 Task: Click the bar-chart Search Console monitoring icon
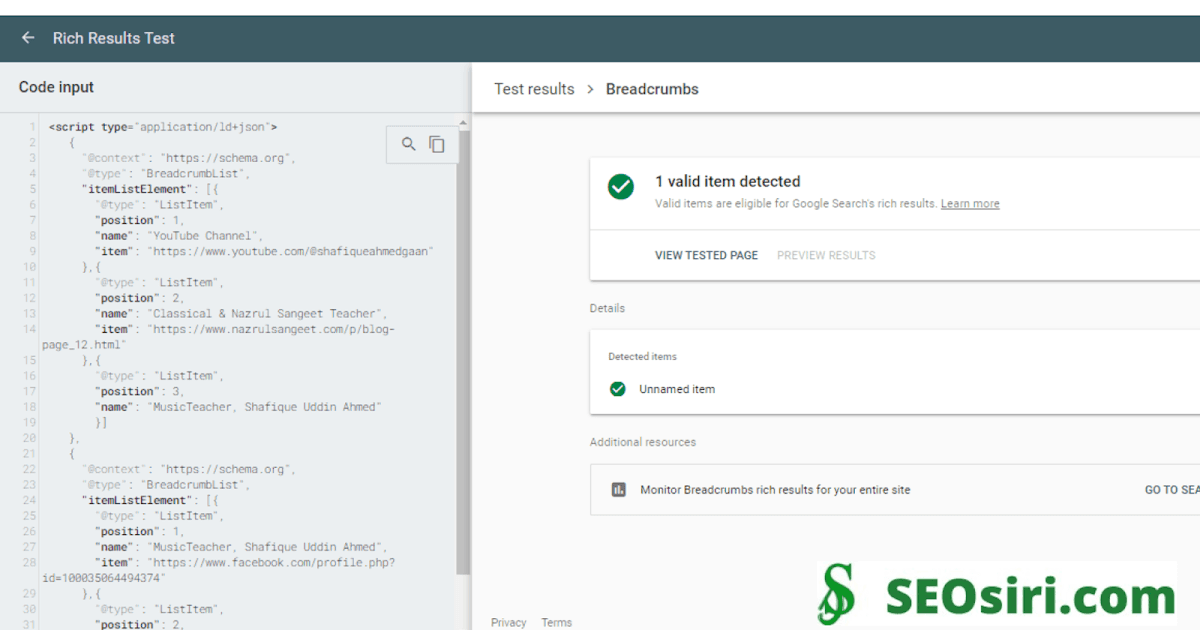pyautogui.click(x=619, y=489)
